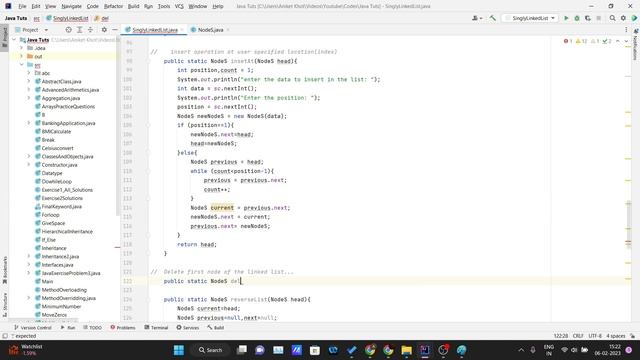Expand the out folder
Image resolution: width=640 pixels, height=360 pixels.
22,56
